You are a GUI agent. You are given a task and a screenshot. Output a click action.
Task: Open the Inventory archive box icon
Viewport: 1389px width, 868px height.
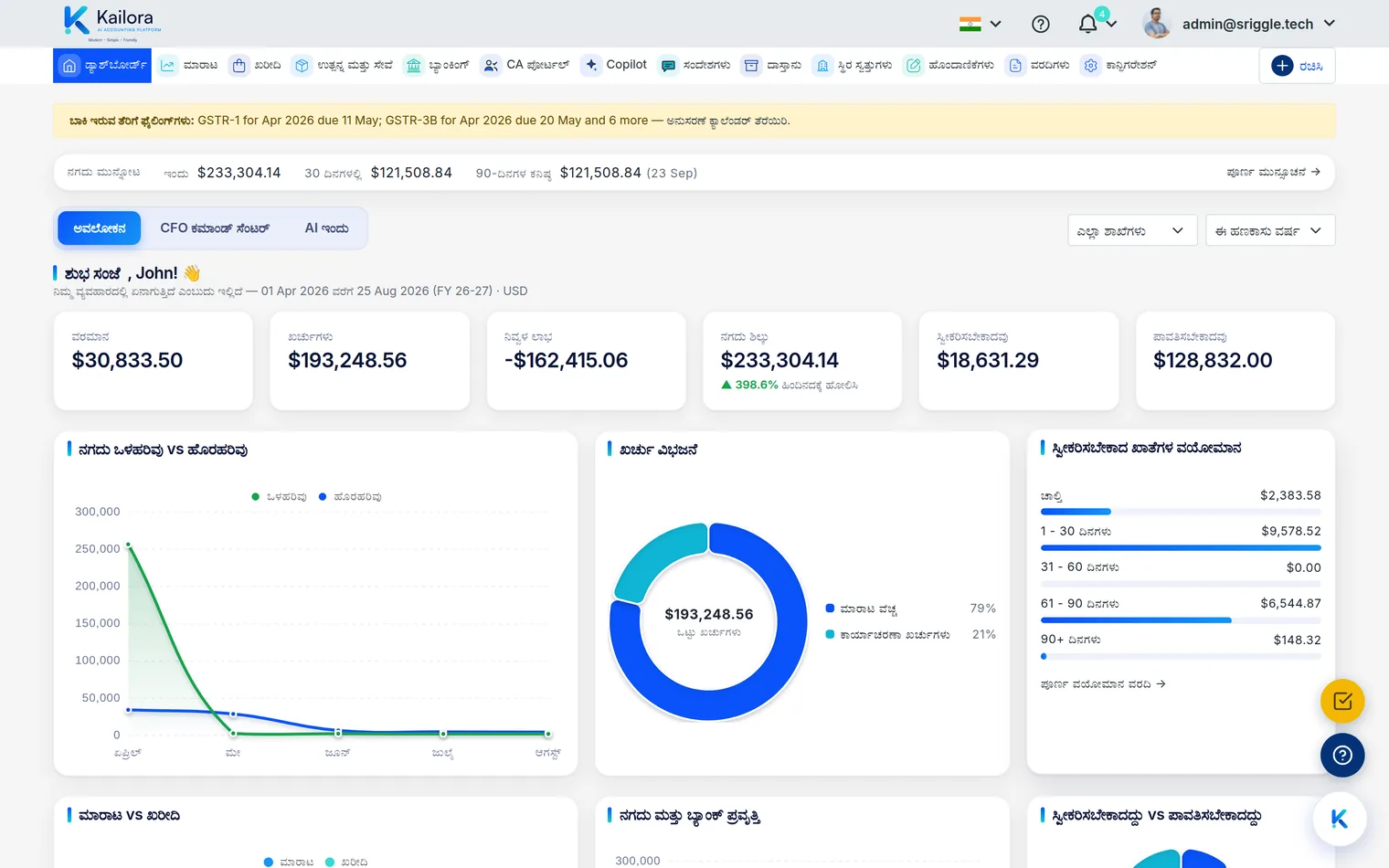[x=751, y=66]
